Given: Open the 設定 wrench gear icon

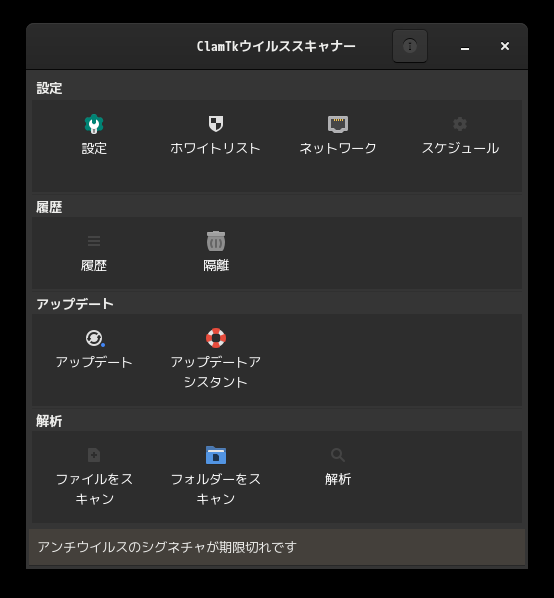Looking at the screenshot, I should 94,124.
